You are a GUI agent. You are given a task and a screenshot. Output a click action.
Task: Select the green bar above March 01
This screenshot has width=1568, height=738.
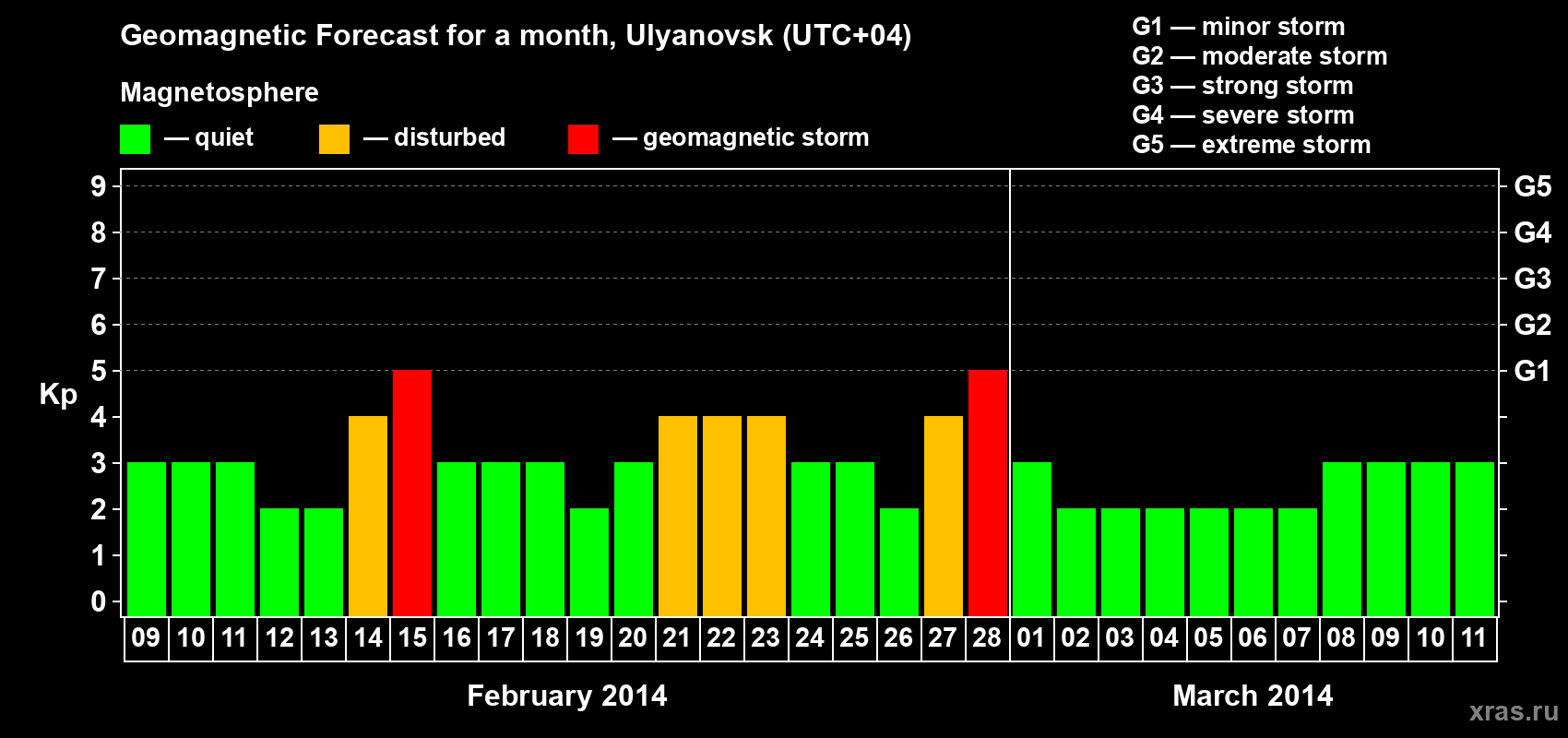tap(1032, 539)
